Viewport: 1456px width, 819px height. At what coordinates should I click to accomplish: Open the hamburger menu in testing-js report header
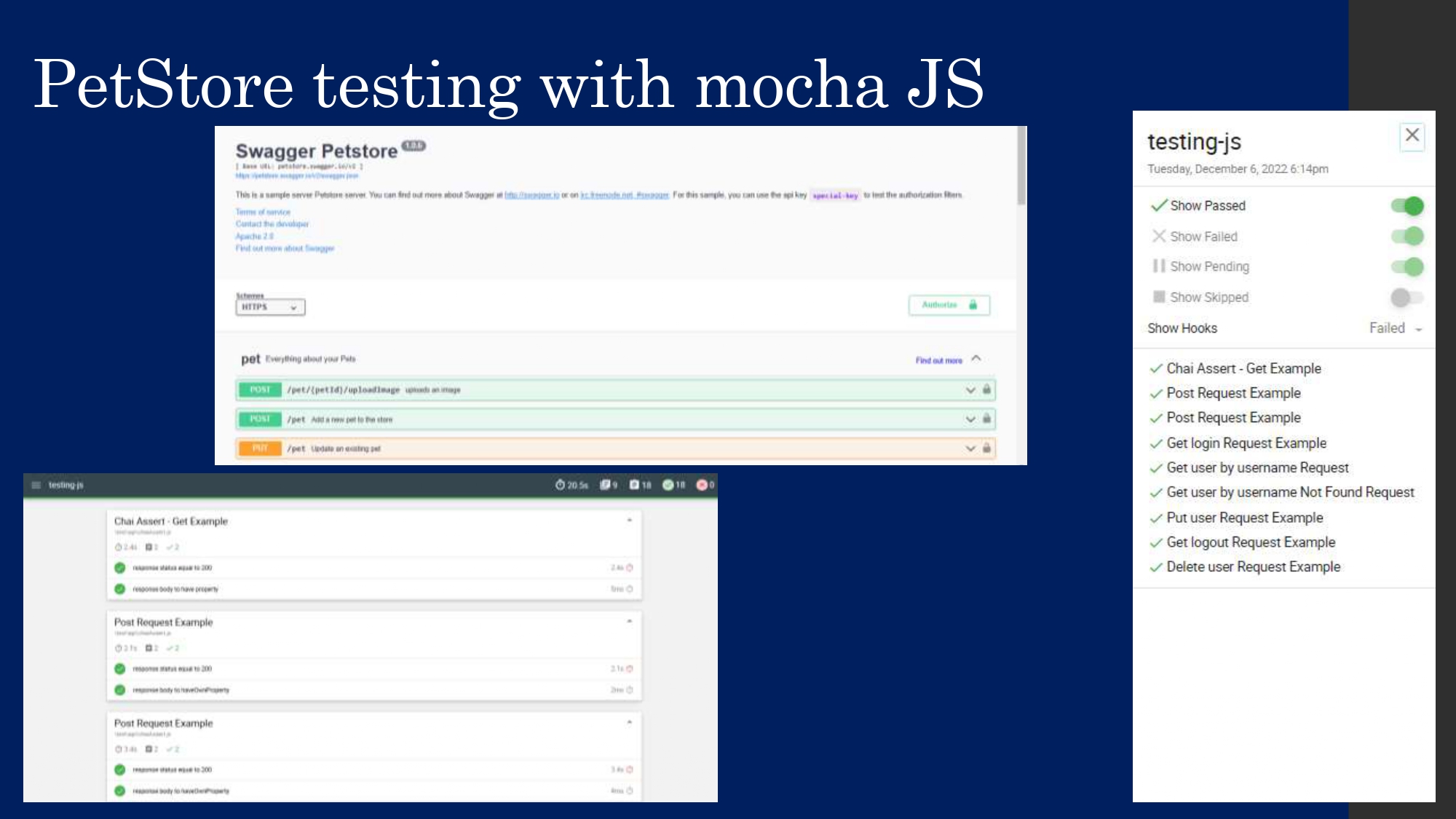(36, 485)
